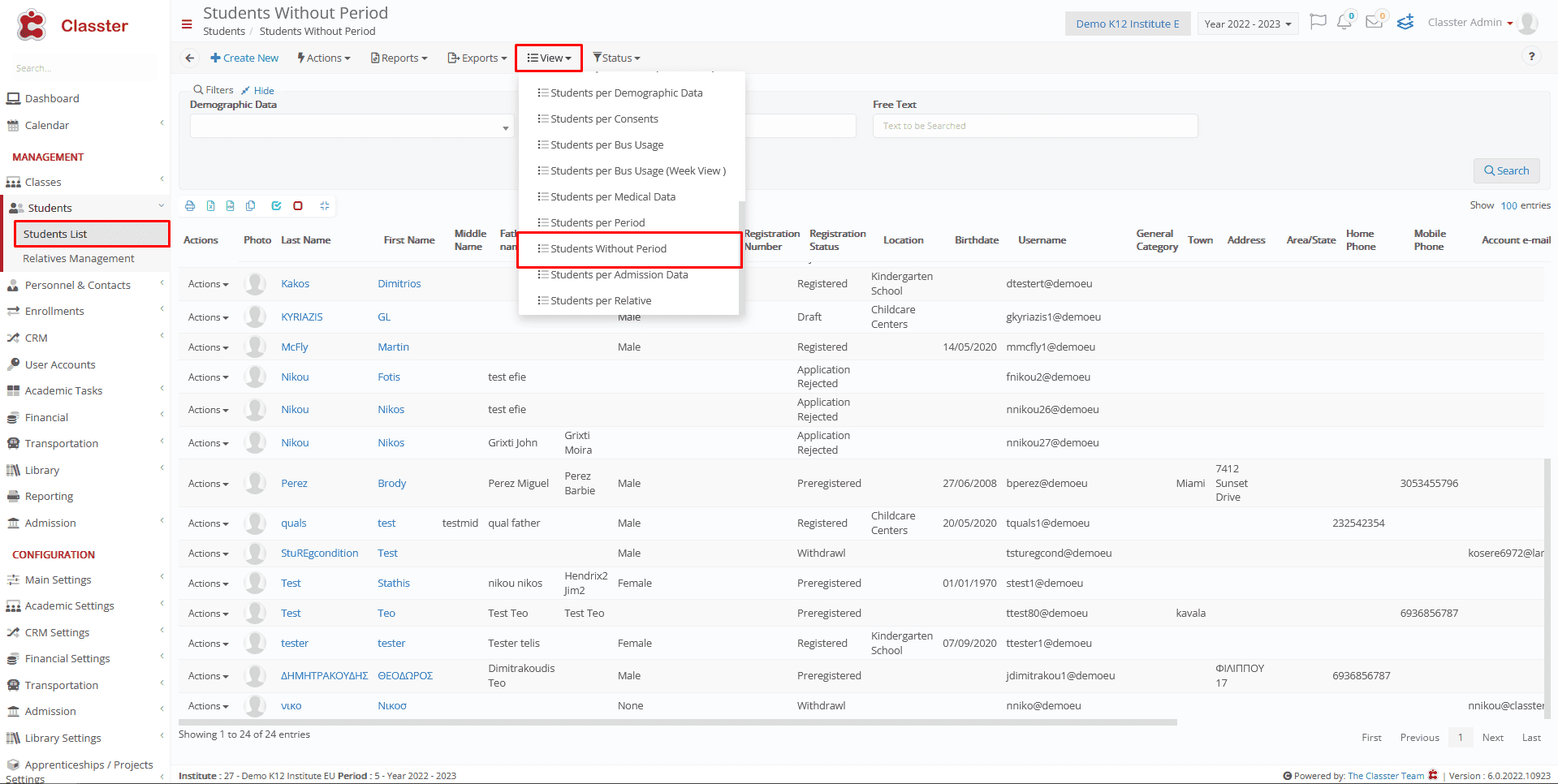Open Reporting in the sidebar
1558x784 pixels.
(49, 496)
